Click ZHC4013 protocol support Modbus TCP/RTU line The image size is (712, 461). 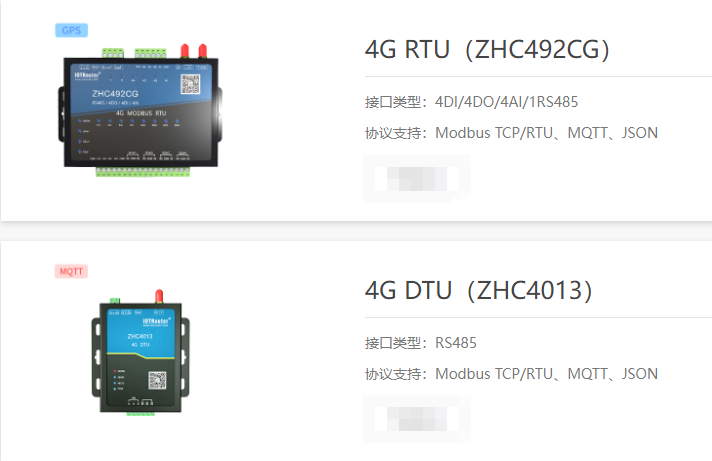[x=511, y=374]
